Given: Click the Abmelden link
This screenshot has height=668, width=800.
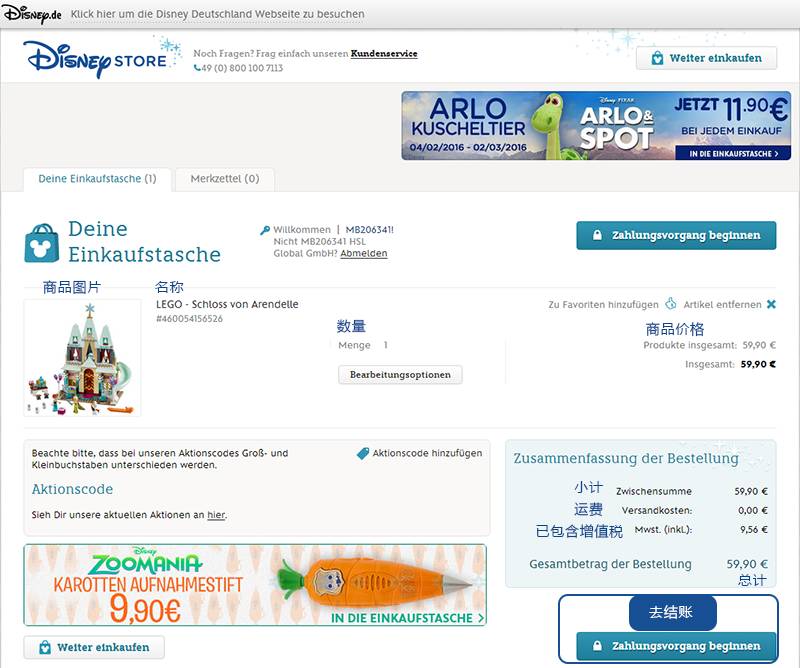Looking at the screenshot, I should pyautogui.click(x=364, y=254).
